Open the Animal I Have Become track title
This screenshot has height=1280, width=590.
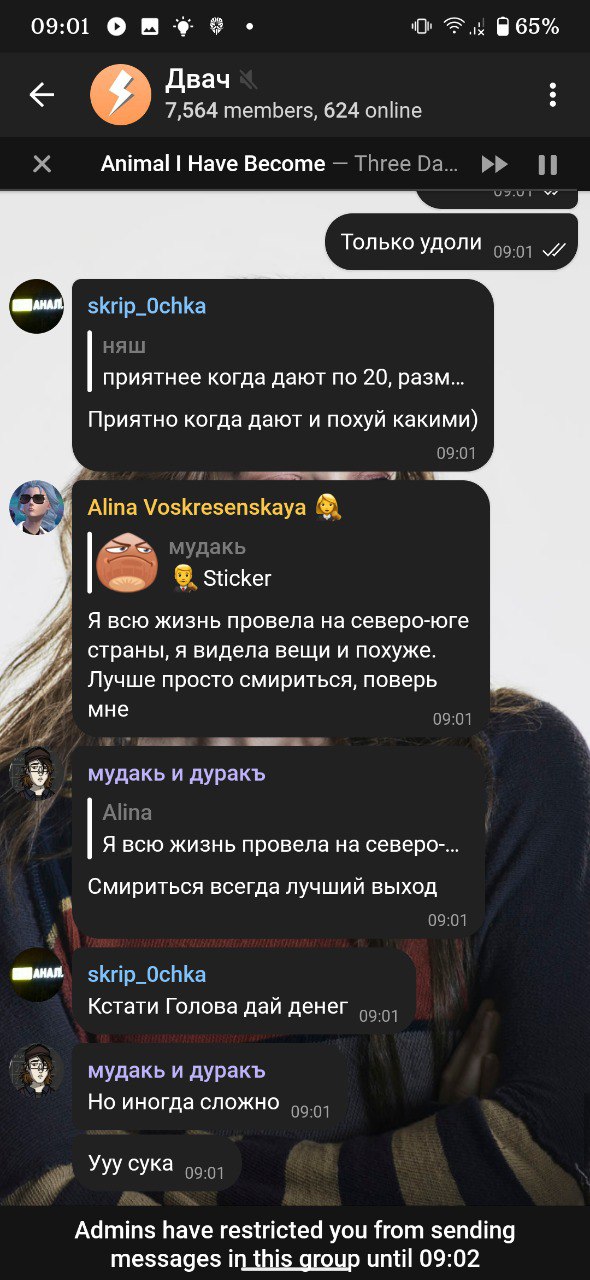click(x=213, y=164)
